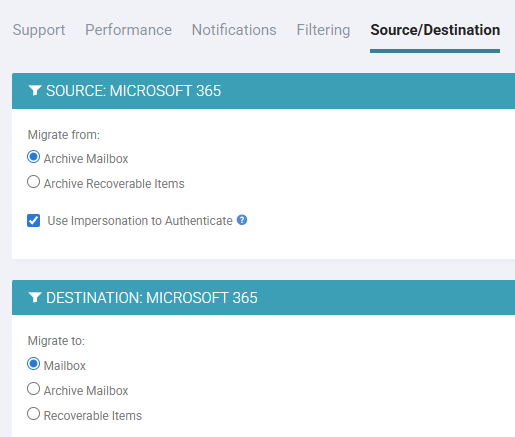515x437 pixels.
Task: Switch to the Performance tab
Action: tap(128, 30)
